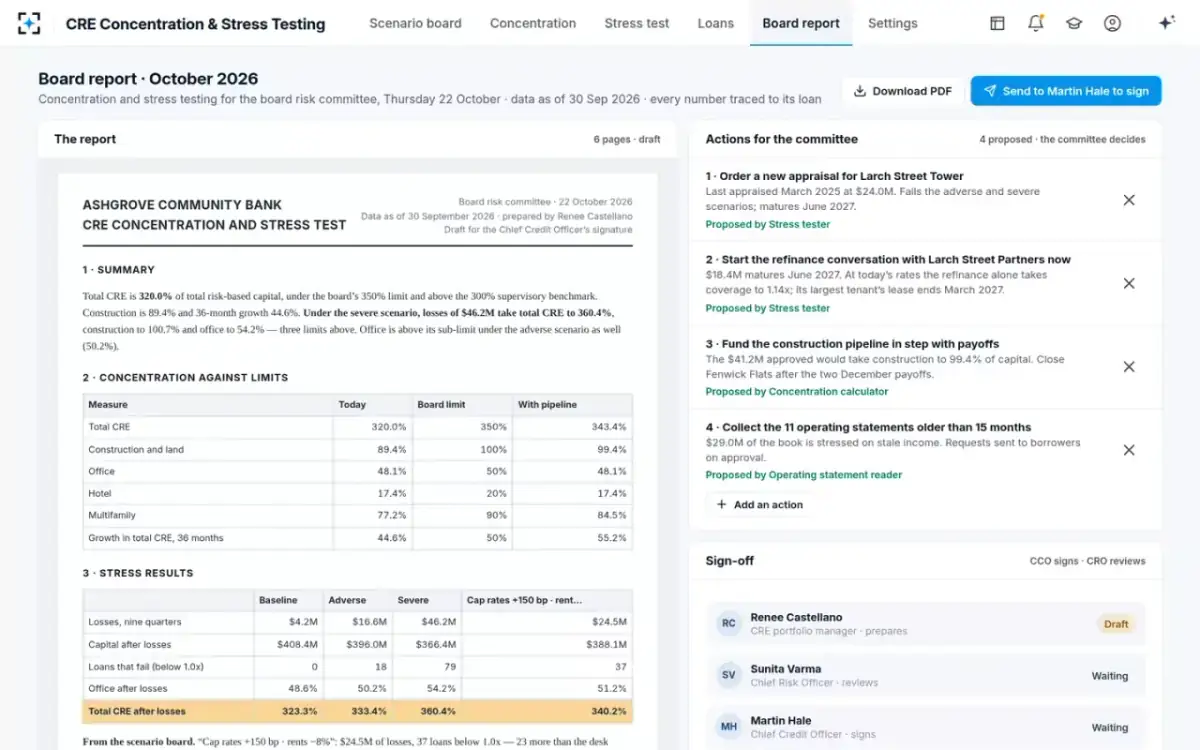
Task: Click the SV avatar for Sunita Varma
Action: pyautogui.click(x=729, y=676)
